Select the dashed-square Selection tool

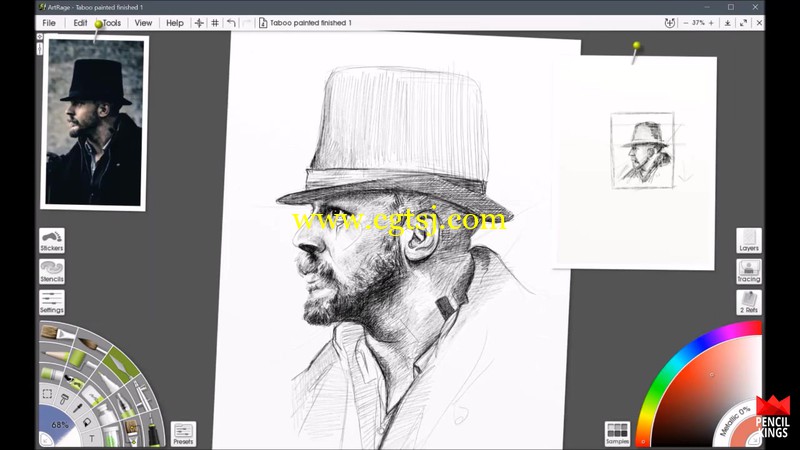tap(47, 393)
